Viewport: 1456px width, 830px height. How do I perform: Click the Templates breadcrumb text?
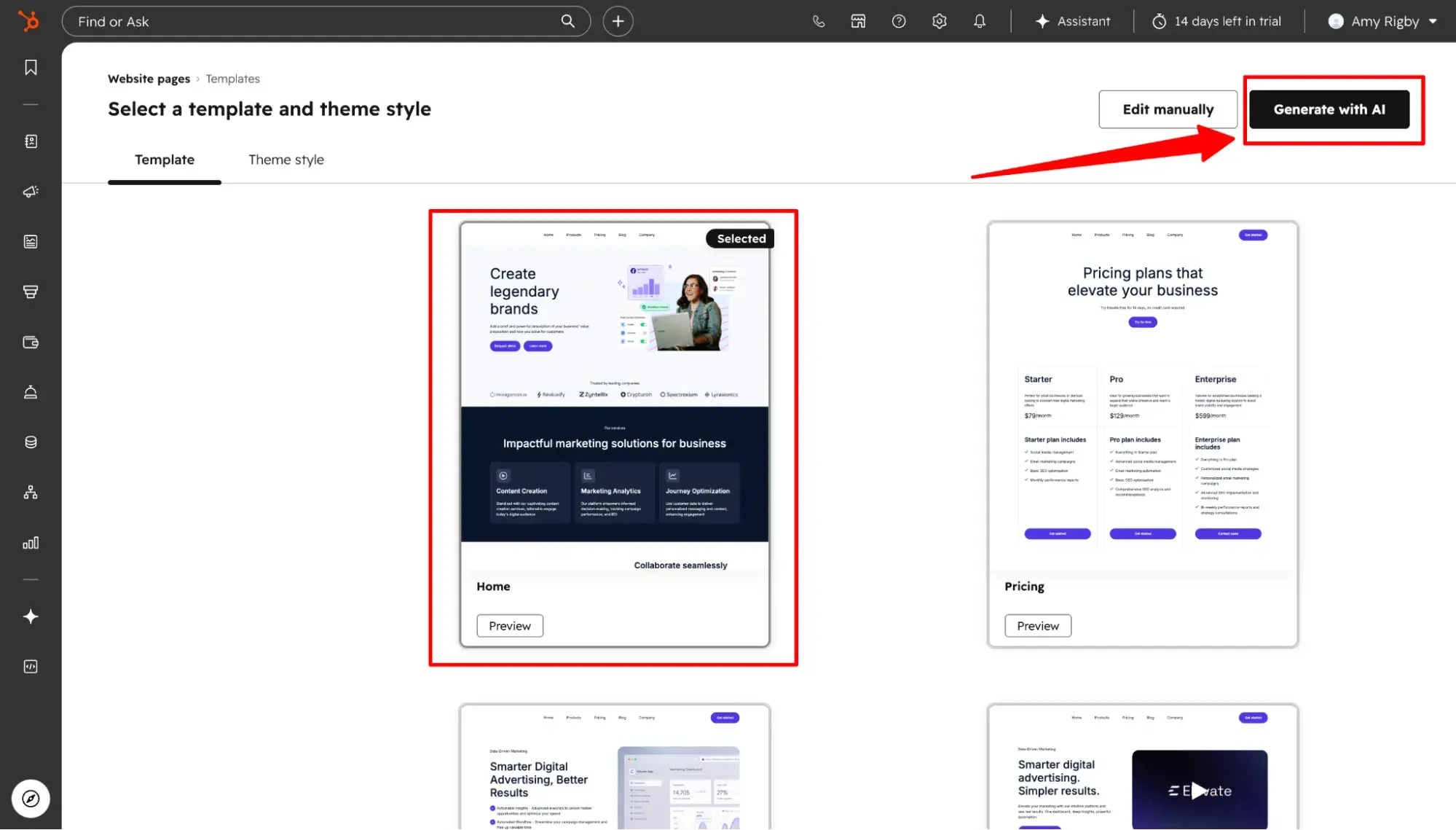pyautogui.click(x=232, y=79)
